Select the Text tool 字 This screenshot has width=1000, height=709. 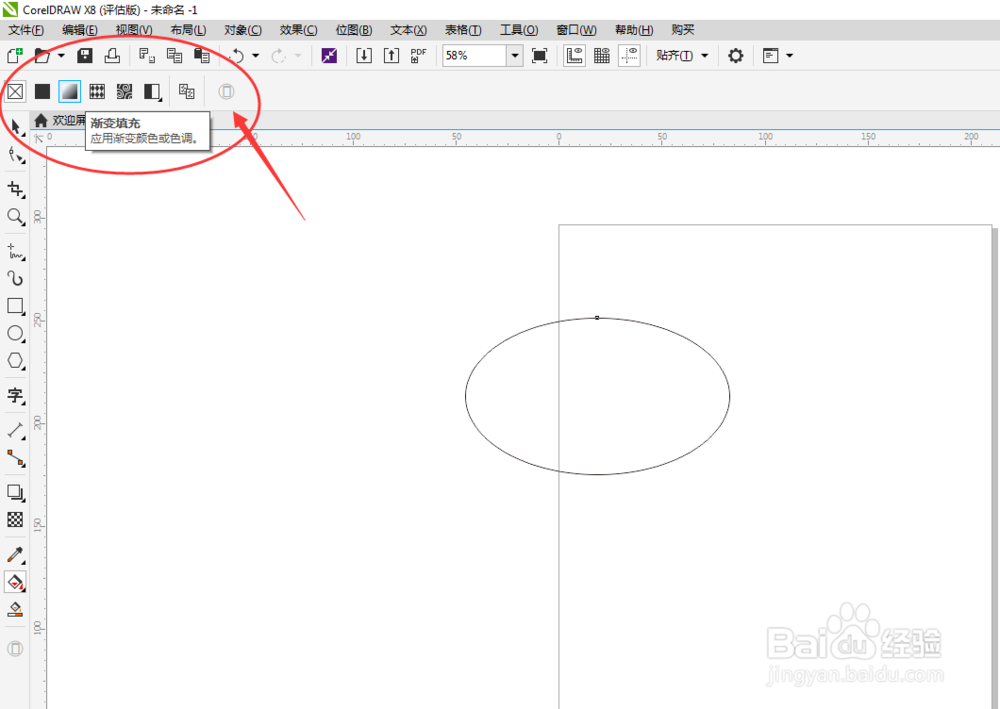(x=16, y=396)
